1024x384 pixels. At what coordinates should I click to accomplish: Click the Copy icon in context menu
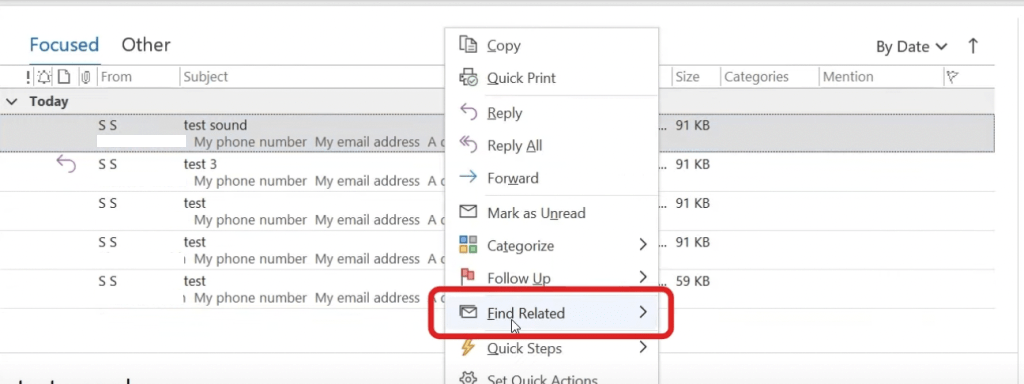click(468, 44)
